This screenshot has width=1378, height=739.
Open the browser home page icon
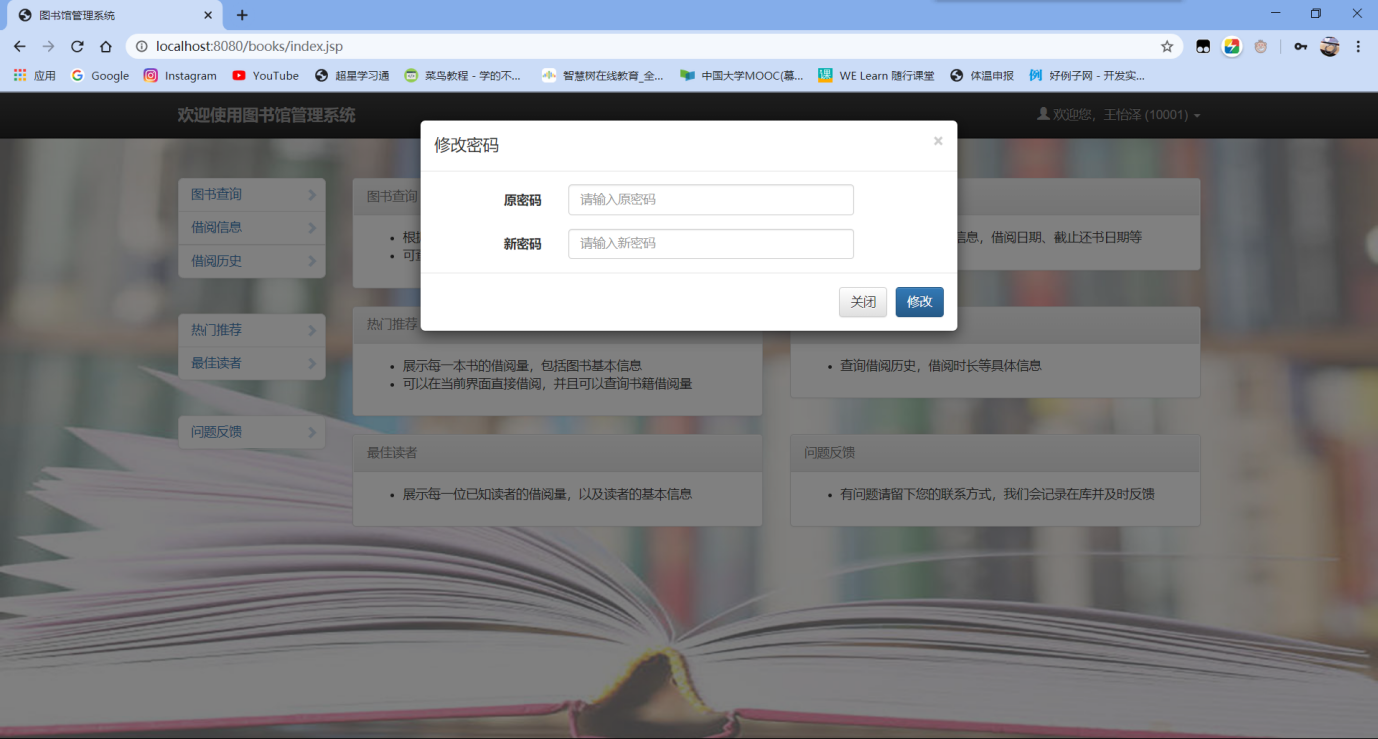tap(106, 46)
